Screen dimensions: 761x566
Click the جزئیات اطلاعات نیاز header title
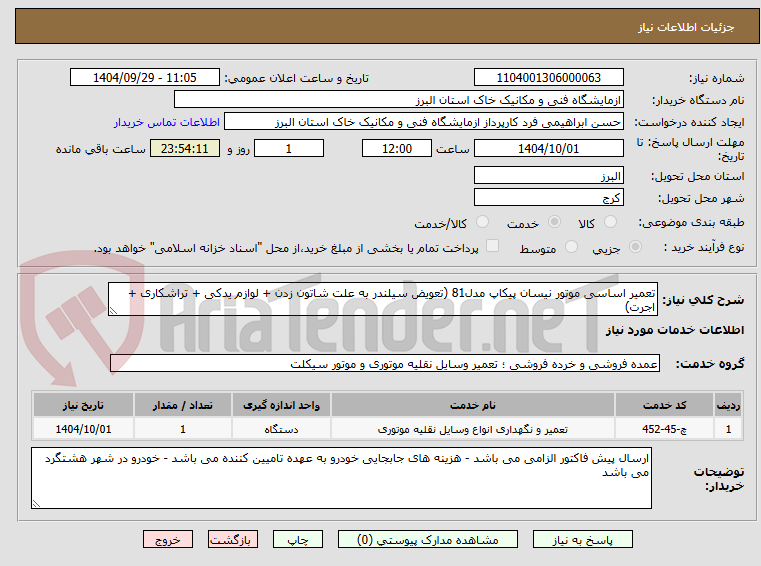tap(686, 27)
